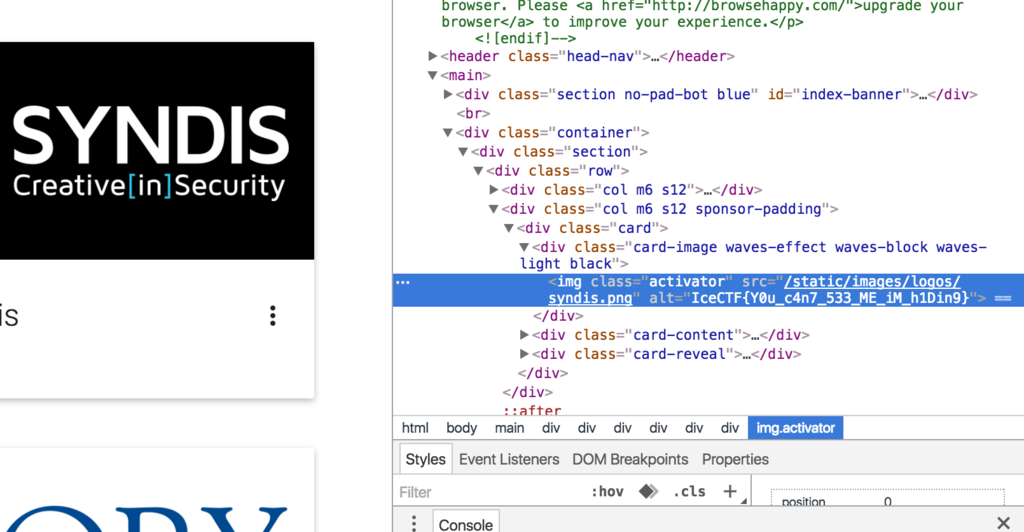Collapse the main element
The width and height of the screenshot is (1024, 532).
[x=432, y=75]
